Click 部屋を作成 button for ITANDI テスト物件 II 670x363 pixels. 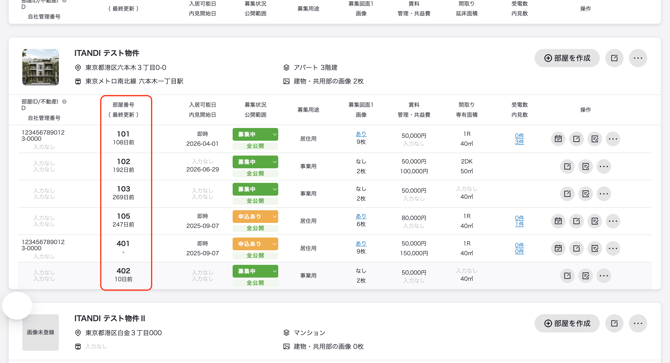567,323
